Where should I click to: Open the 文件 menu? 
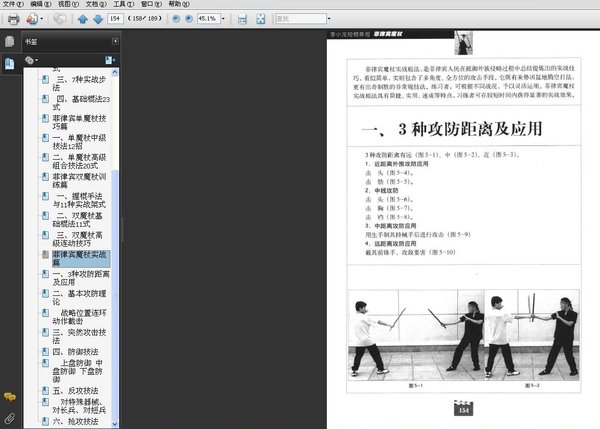pos(13,4)
